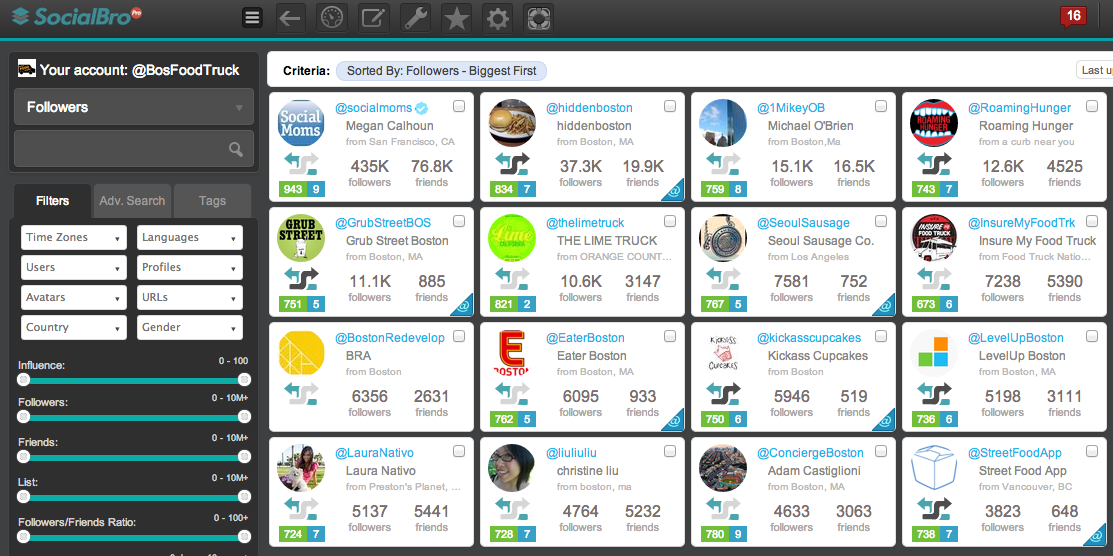Click the Sorted By Followers criteria pill
The width and height of the screenshot is (1113, 556).
442,71
